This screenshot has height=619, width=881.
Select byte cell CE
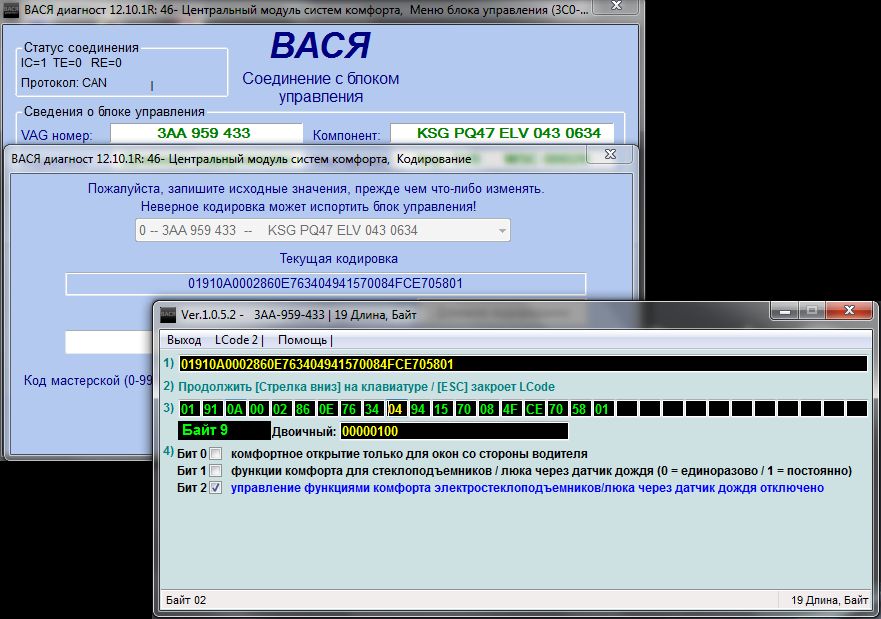[x=534, y=409]
